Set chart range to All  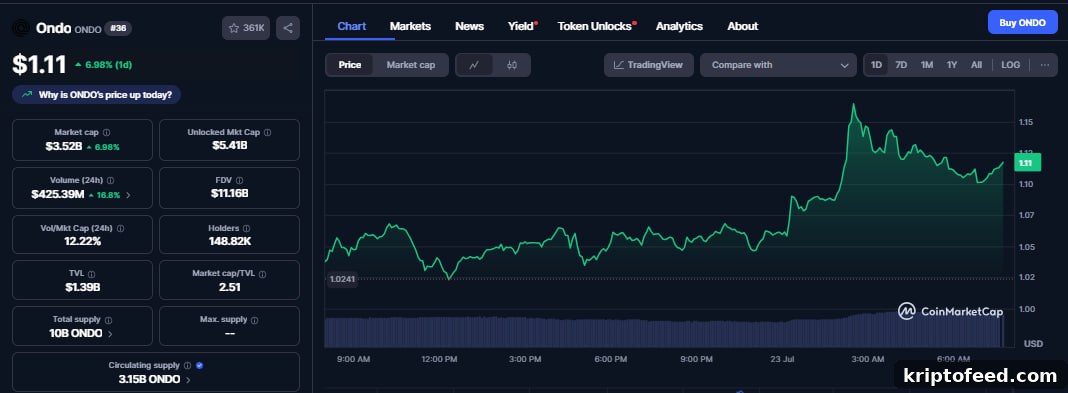point(976,65)
